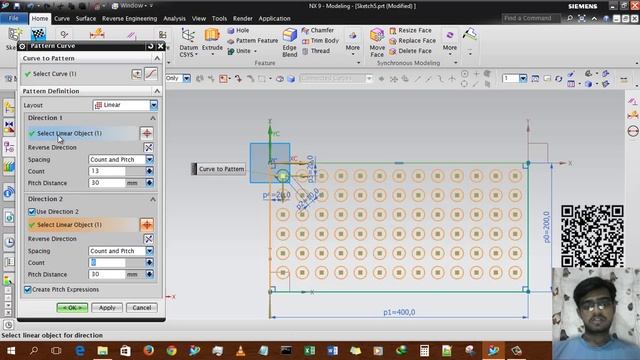Image resolution: width=640 pixels, height=360 pixels.
Task: Click Direction 2 specify vector icon
Action: (x=147, y=224)
